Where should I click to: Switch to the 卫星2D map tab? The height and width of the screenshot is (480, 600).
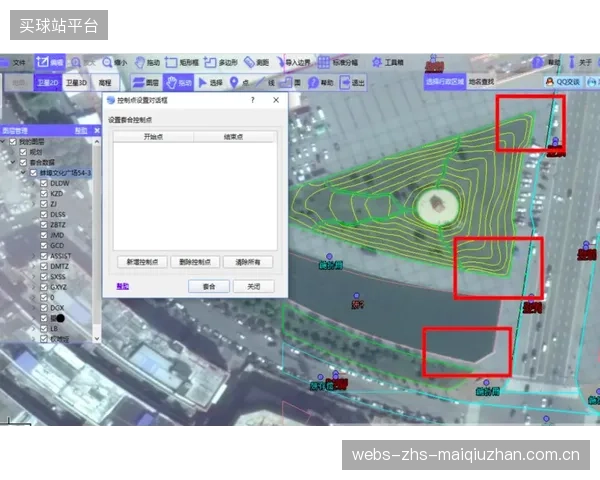coord(47,83)
